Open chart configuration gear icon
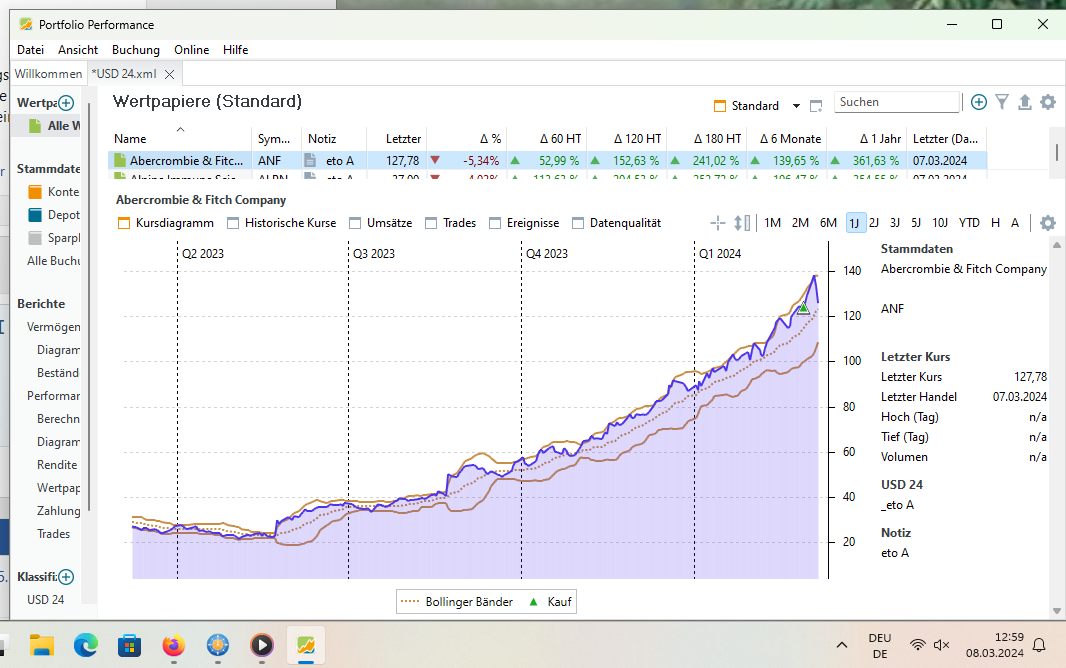1066x668 pixels. (1048, 223)
